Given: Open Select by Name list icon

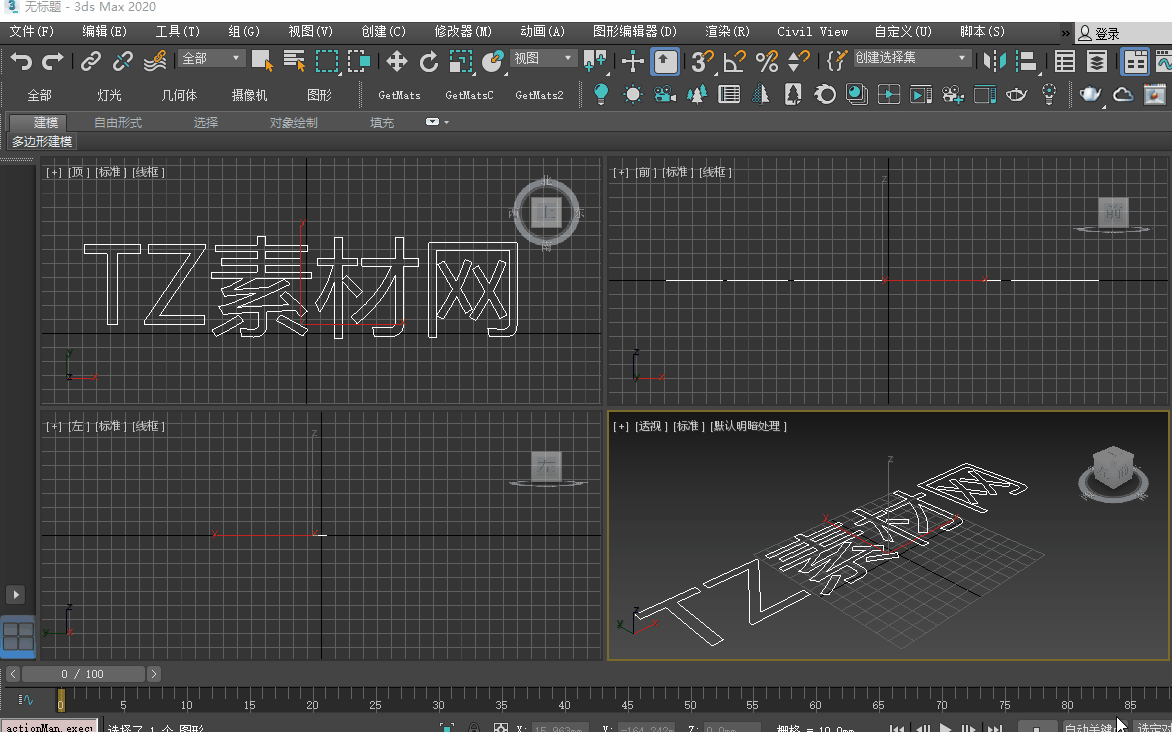Looking at the screenshot, I should click(x=294, y=61).
